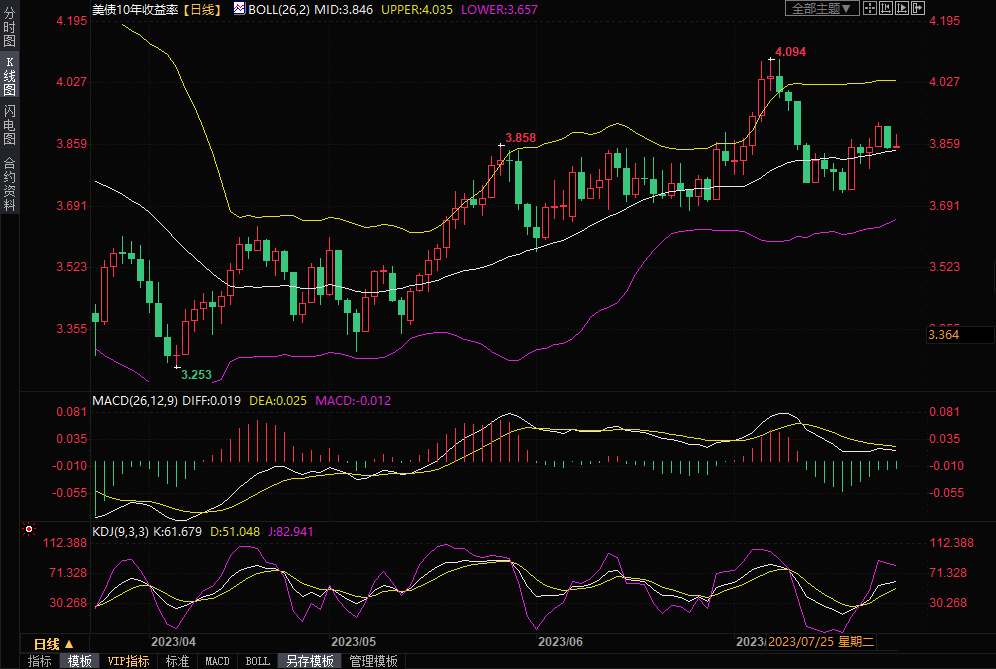The image size is (996, 669).
Task: Apply the 标准 template
Action: pyautogui.click(x=177, y=661)
